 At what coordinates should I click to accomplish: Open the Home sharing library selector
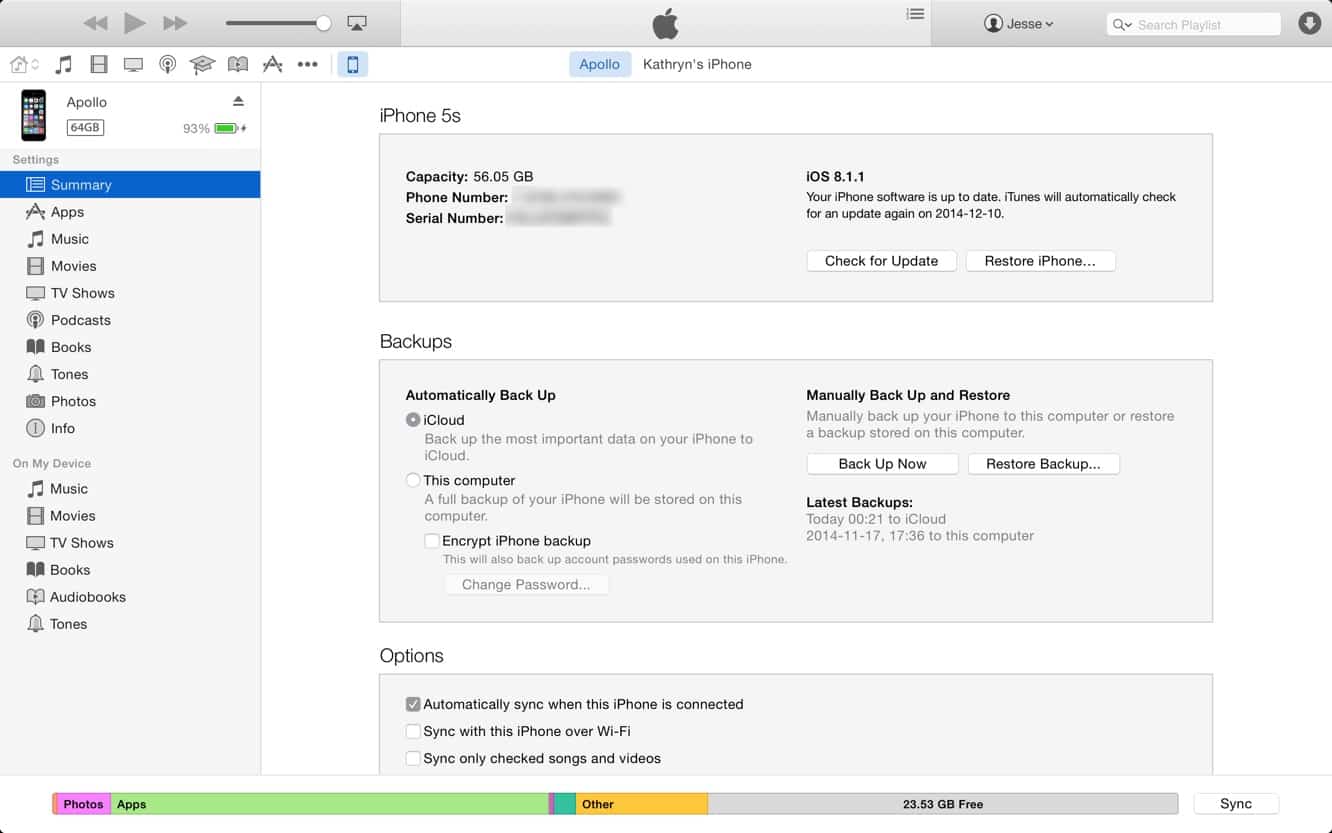point(24,64)
